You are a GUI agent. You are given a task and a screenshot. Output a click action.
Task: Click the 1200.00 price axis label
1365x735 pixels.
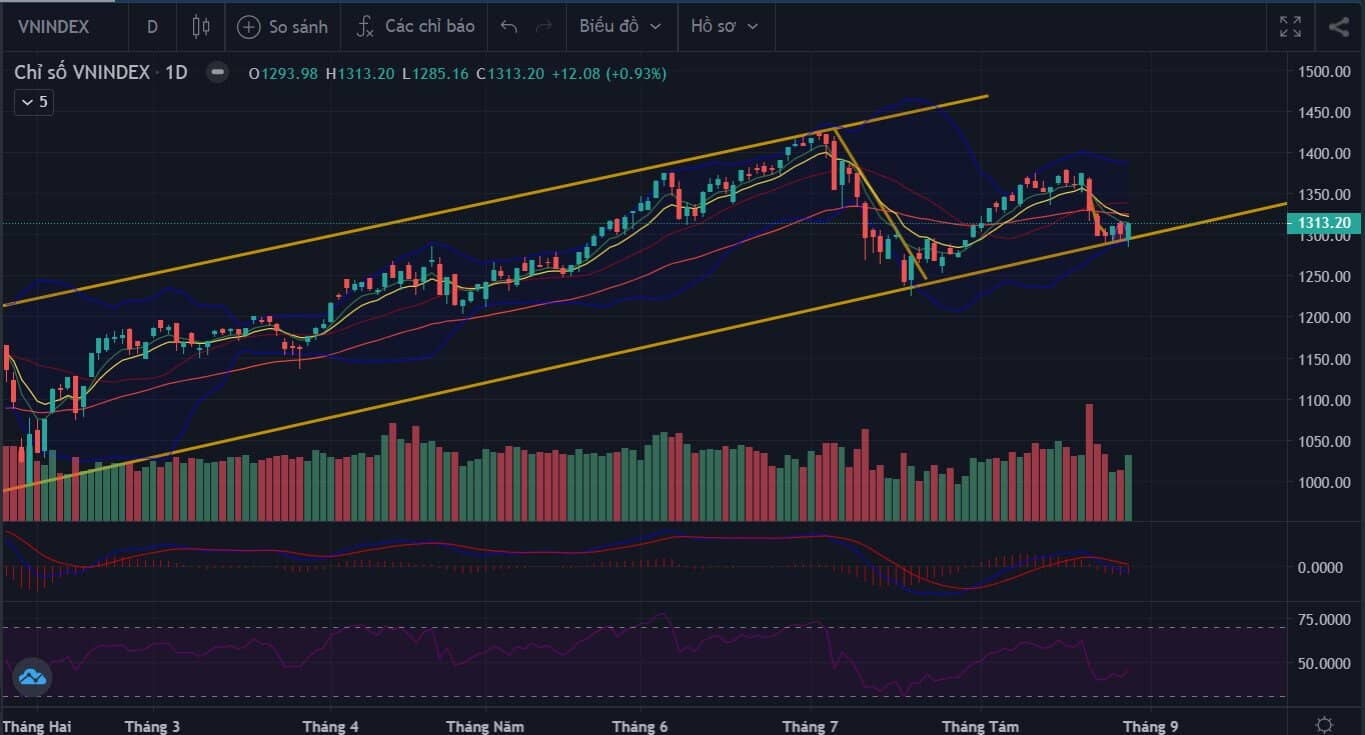pyautogui.click(x=1325, y=318)
